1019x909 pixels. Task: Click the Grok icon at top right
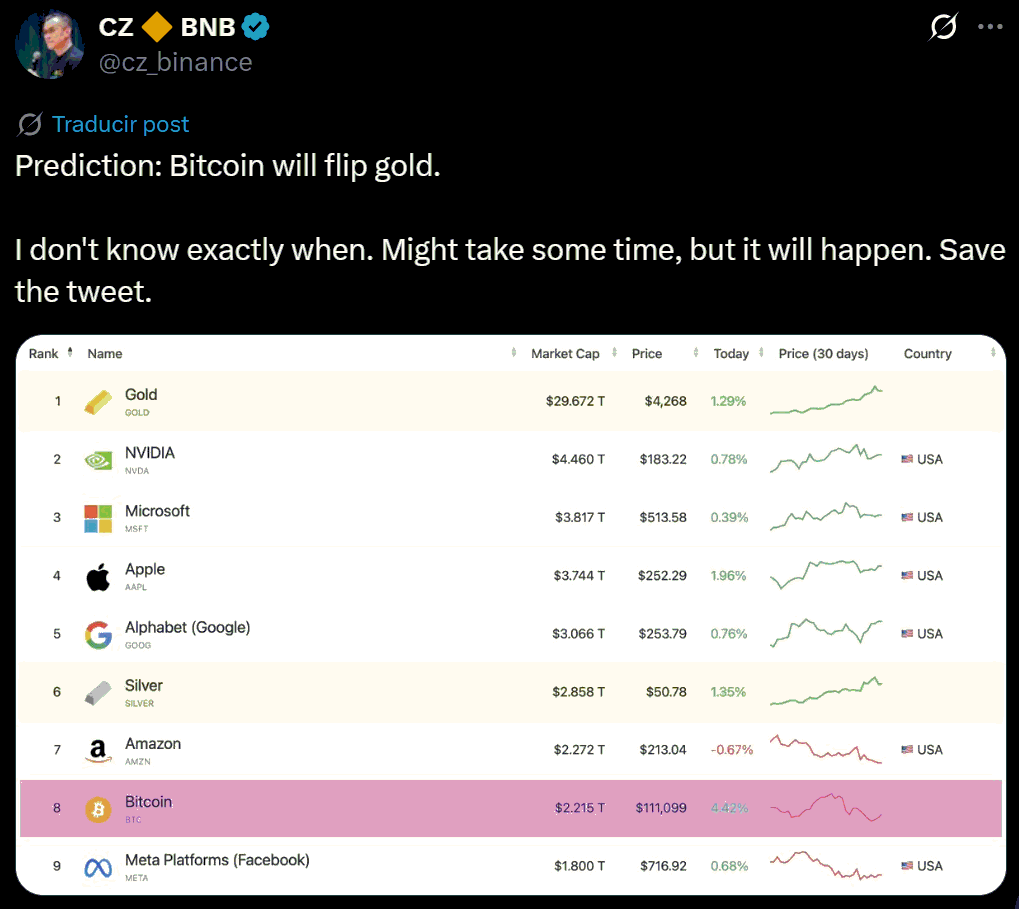coord(943,28)
